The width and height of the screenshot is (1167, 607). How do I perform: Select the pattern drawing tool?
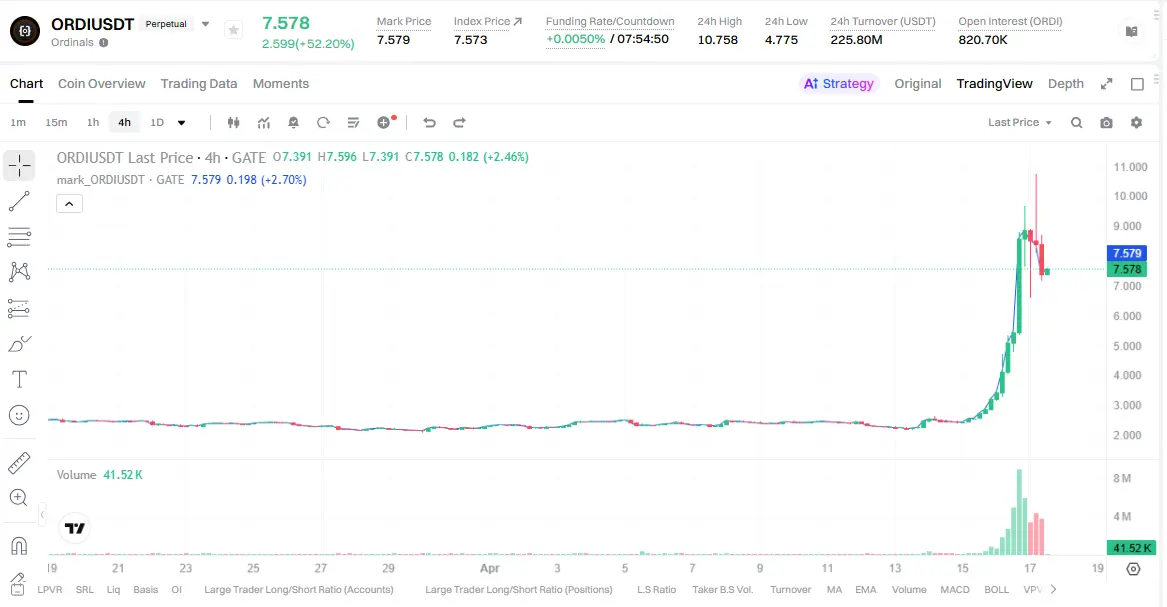[x=19, y=272]
